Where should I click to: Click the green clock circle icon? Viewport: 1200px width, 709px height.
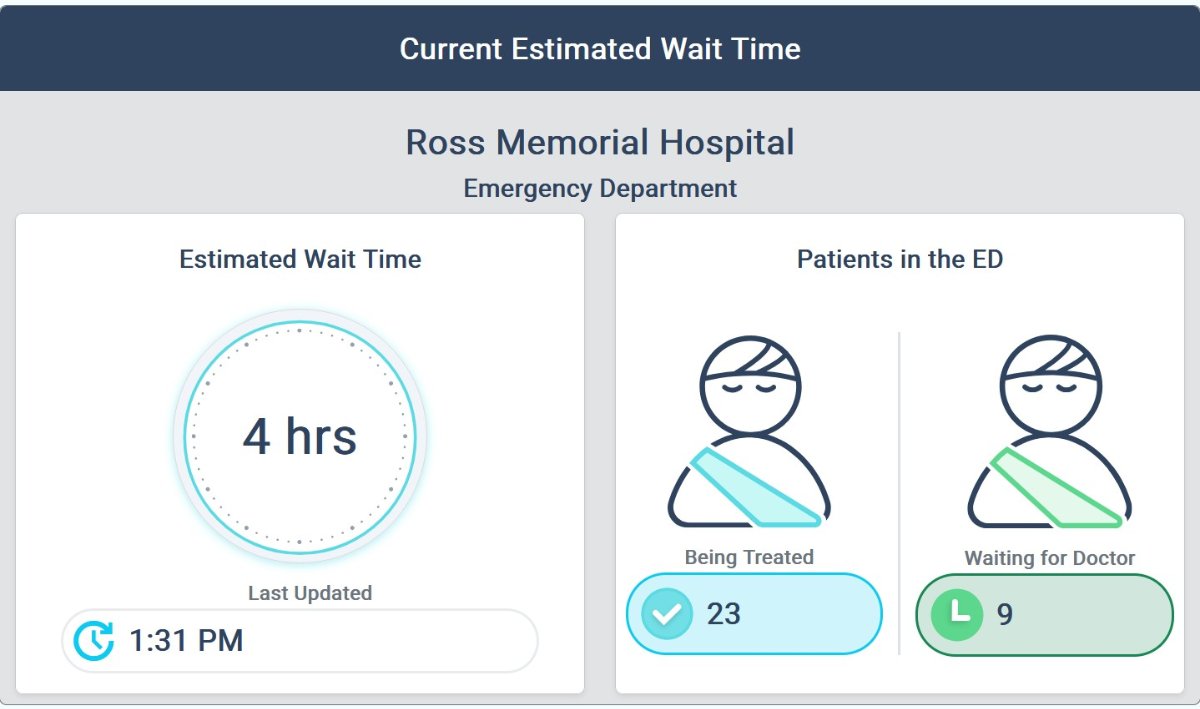(957, 614)
